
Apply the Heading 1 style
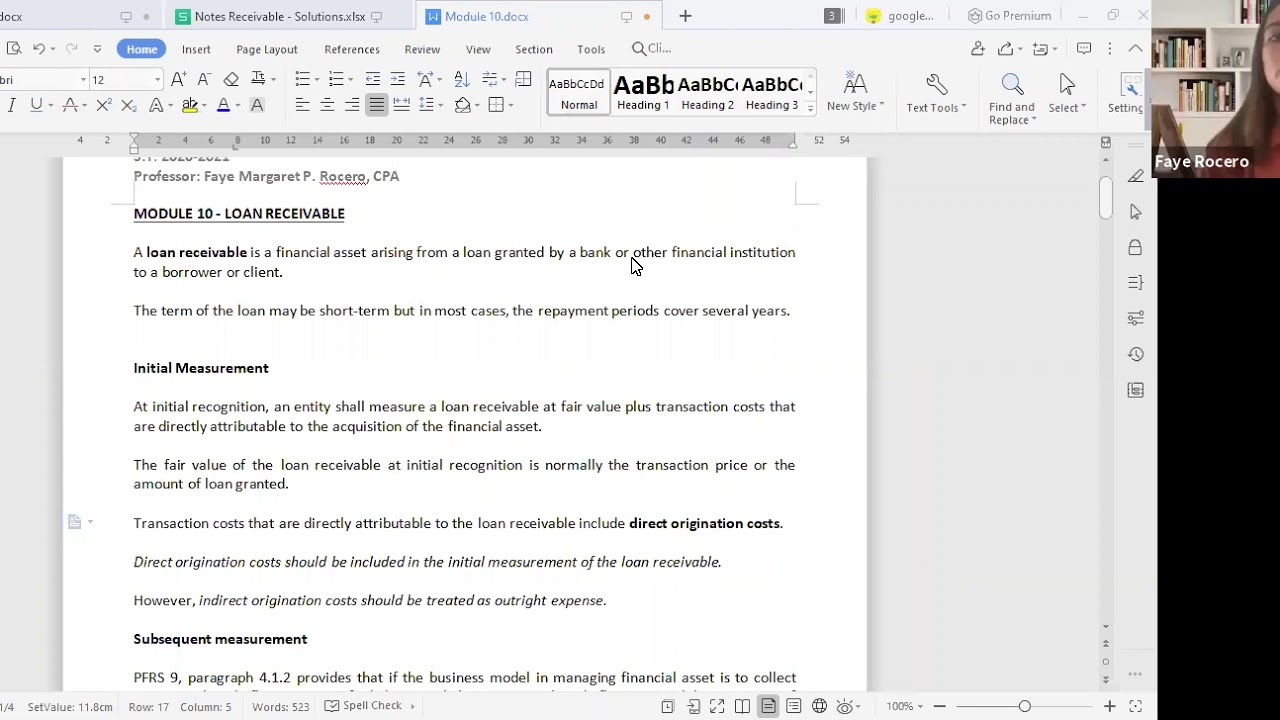643,93
